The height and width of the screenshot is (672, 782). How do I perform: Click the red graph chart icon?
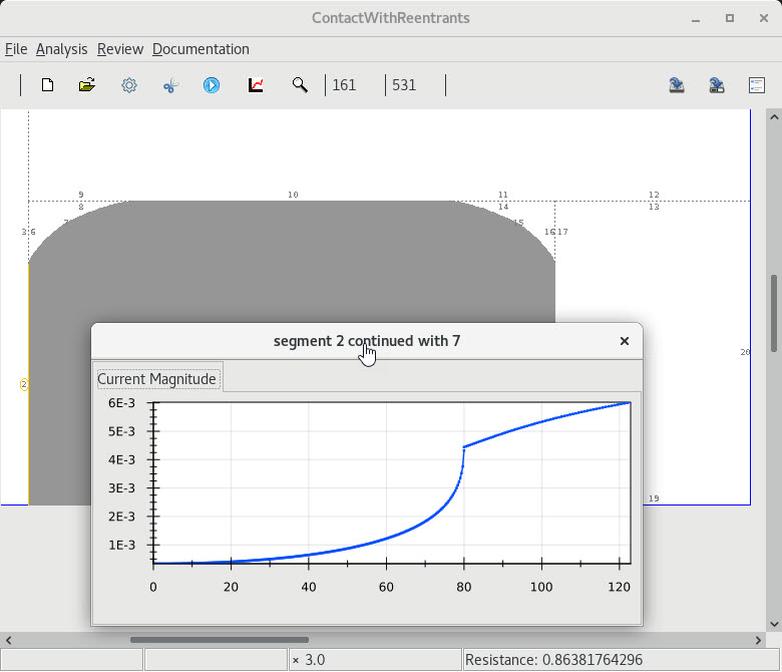256,85
